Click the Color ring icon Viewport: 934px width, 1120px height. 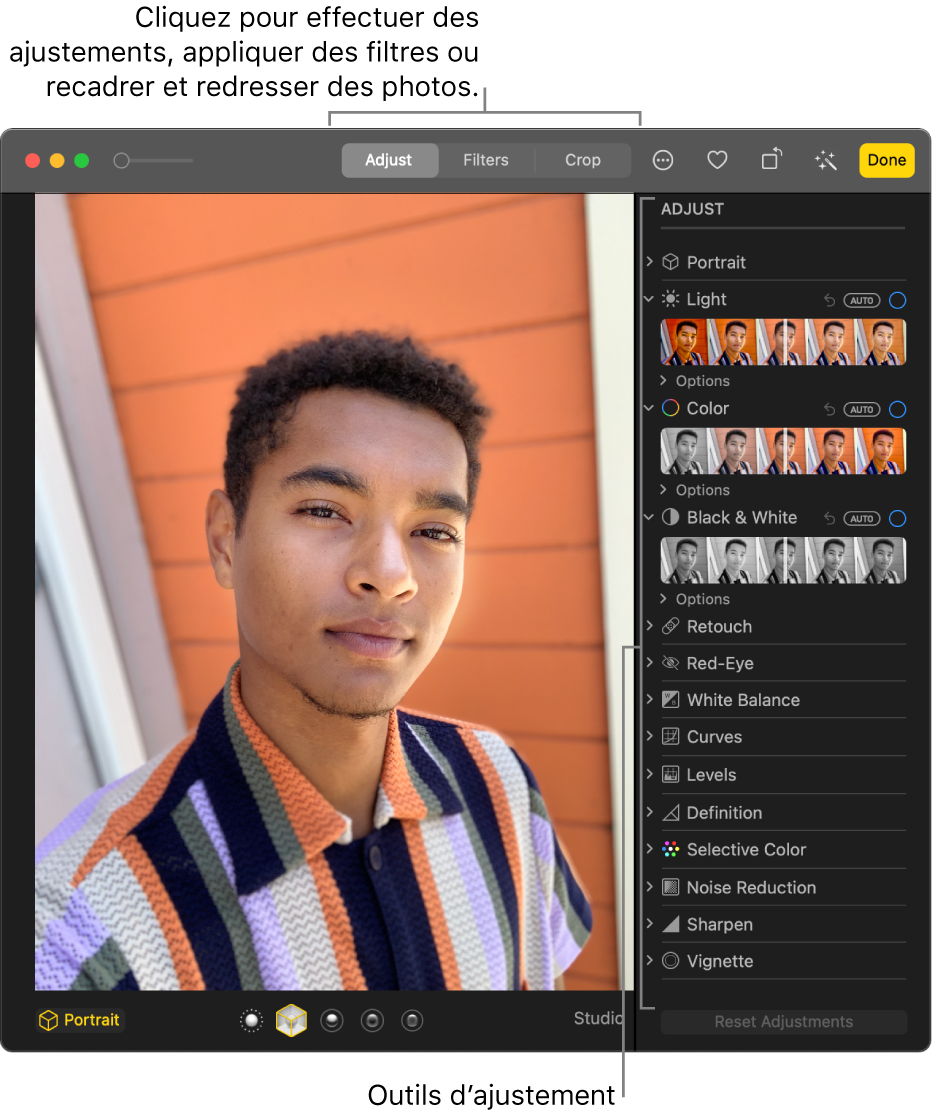671,408
